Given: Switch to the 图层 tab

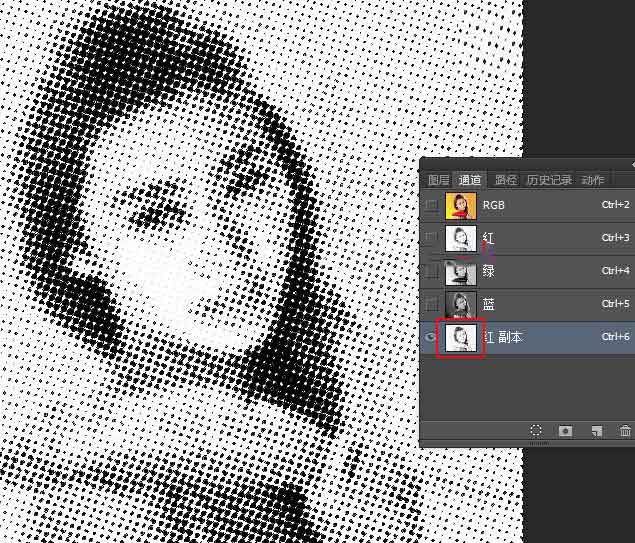Looking at the screenshot, I should point(439,180).
